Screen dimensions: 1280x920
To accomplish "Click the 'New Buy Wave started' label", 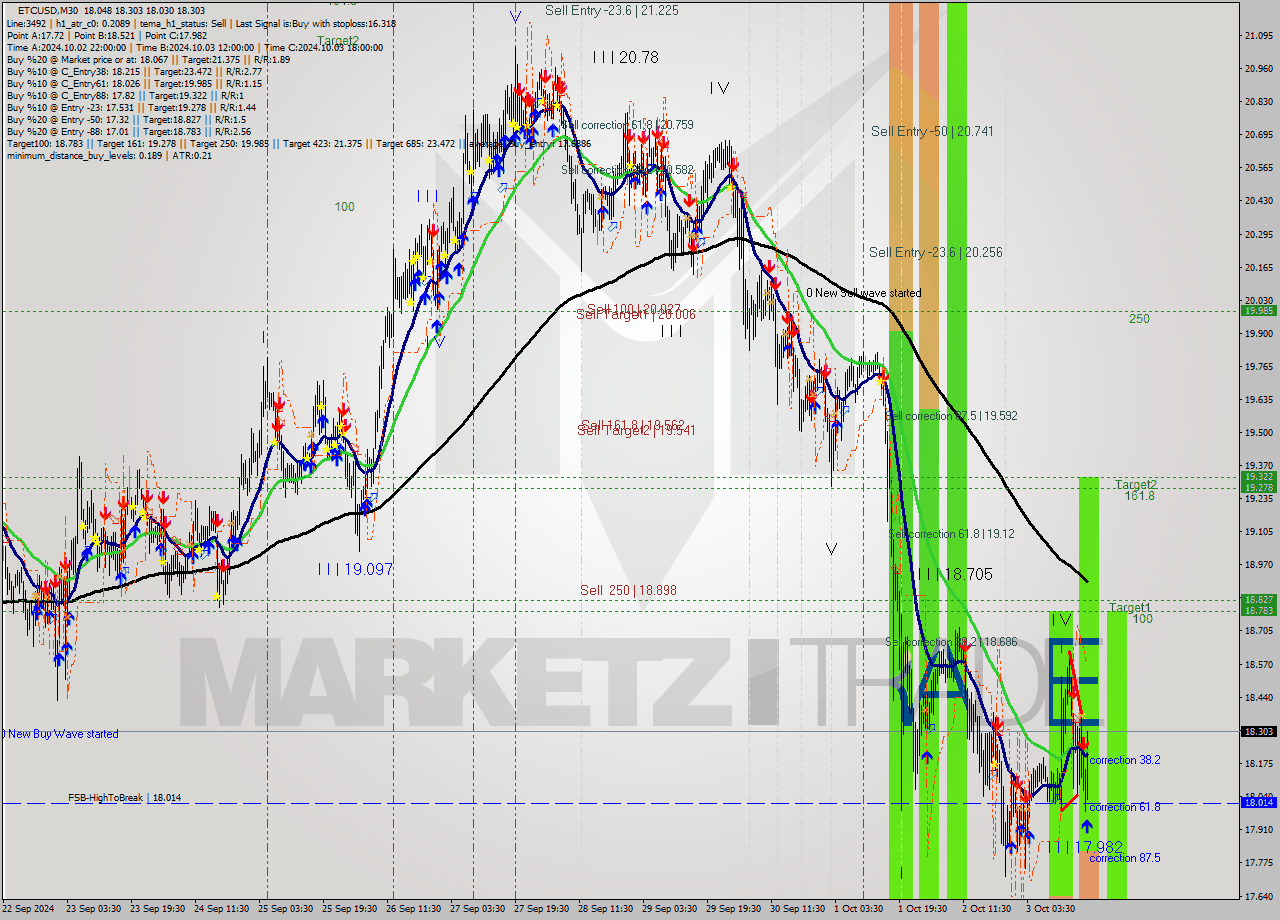I will point(62,734).
